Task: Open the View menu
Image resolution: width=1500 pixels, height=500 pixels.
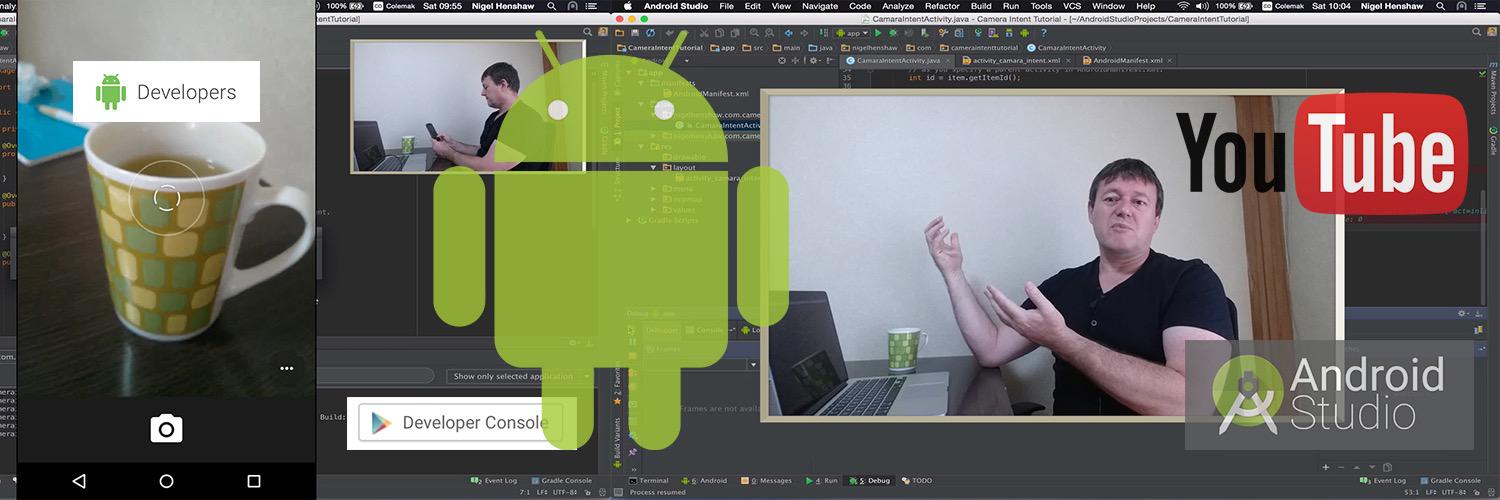Action: 781,6
